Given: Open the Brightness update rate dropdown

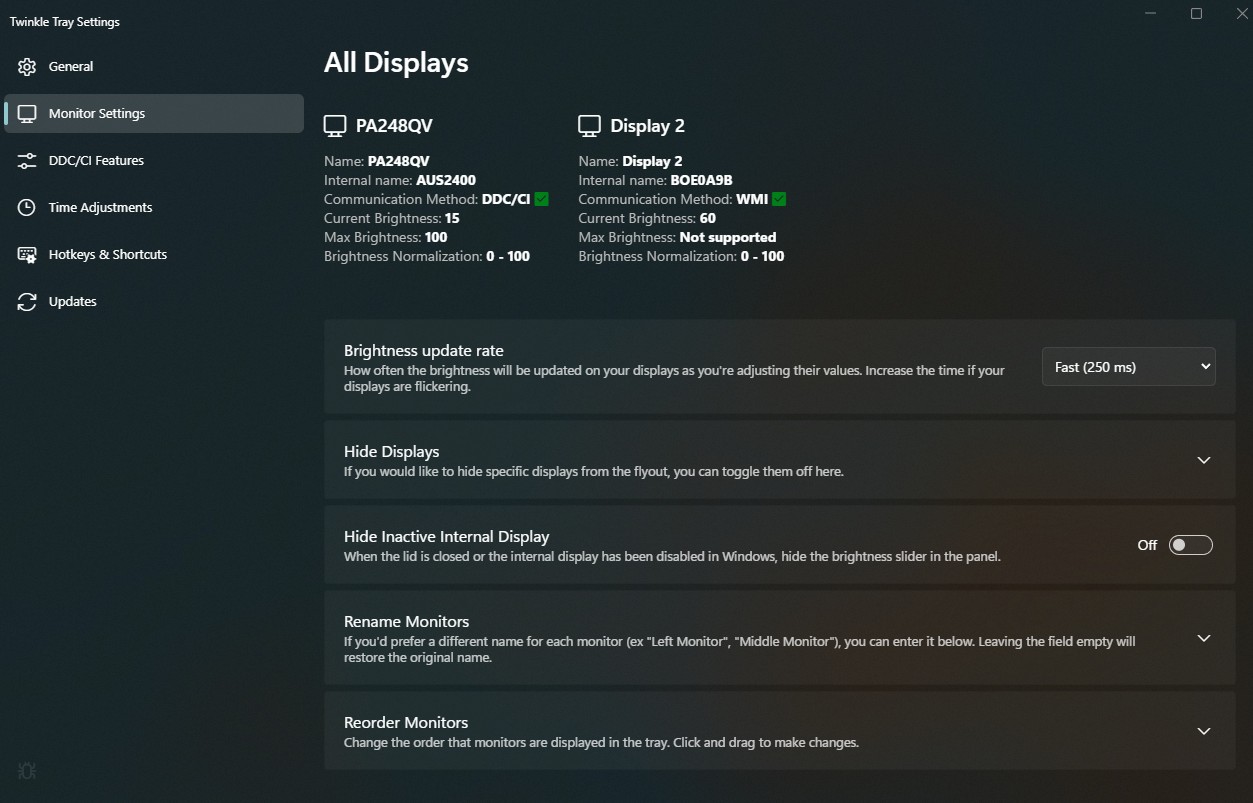Looking at the screenshot, I should click(1129, 367).
